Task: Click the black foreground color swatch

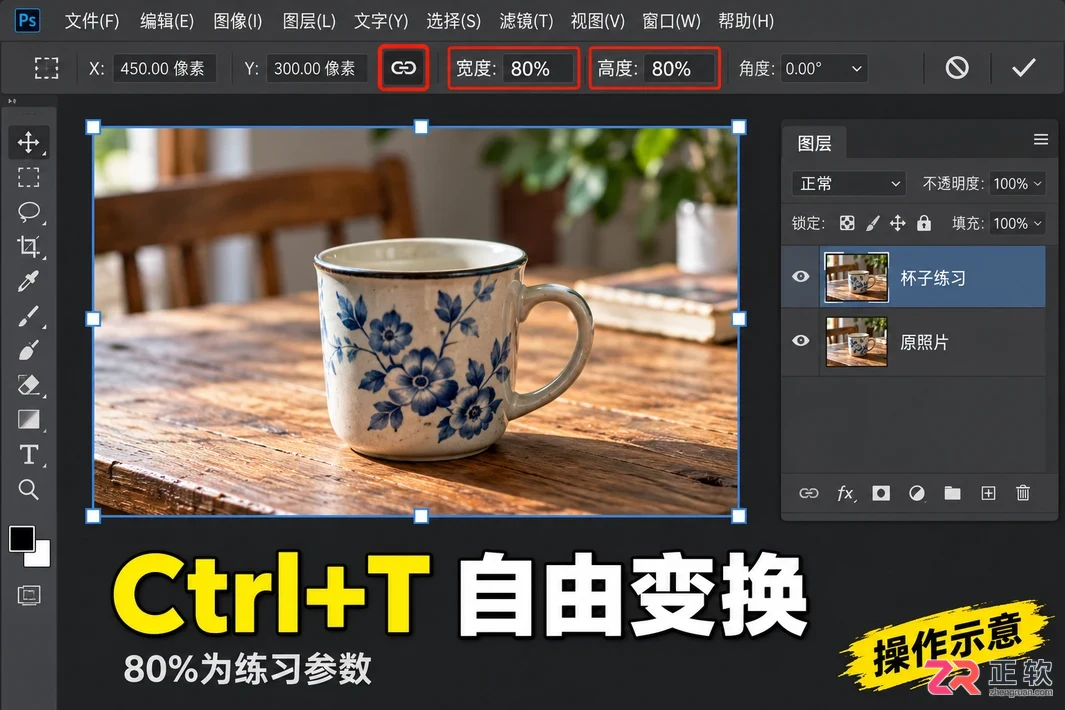Action: click(x=21, y=538)
